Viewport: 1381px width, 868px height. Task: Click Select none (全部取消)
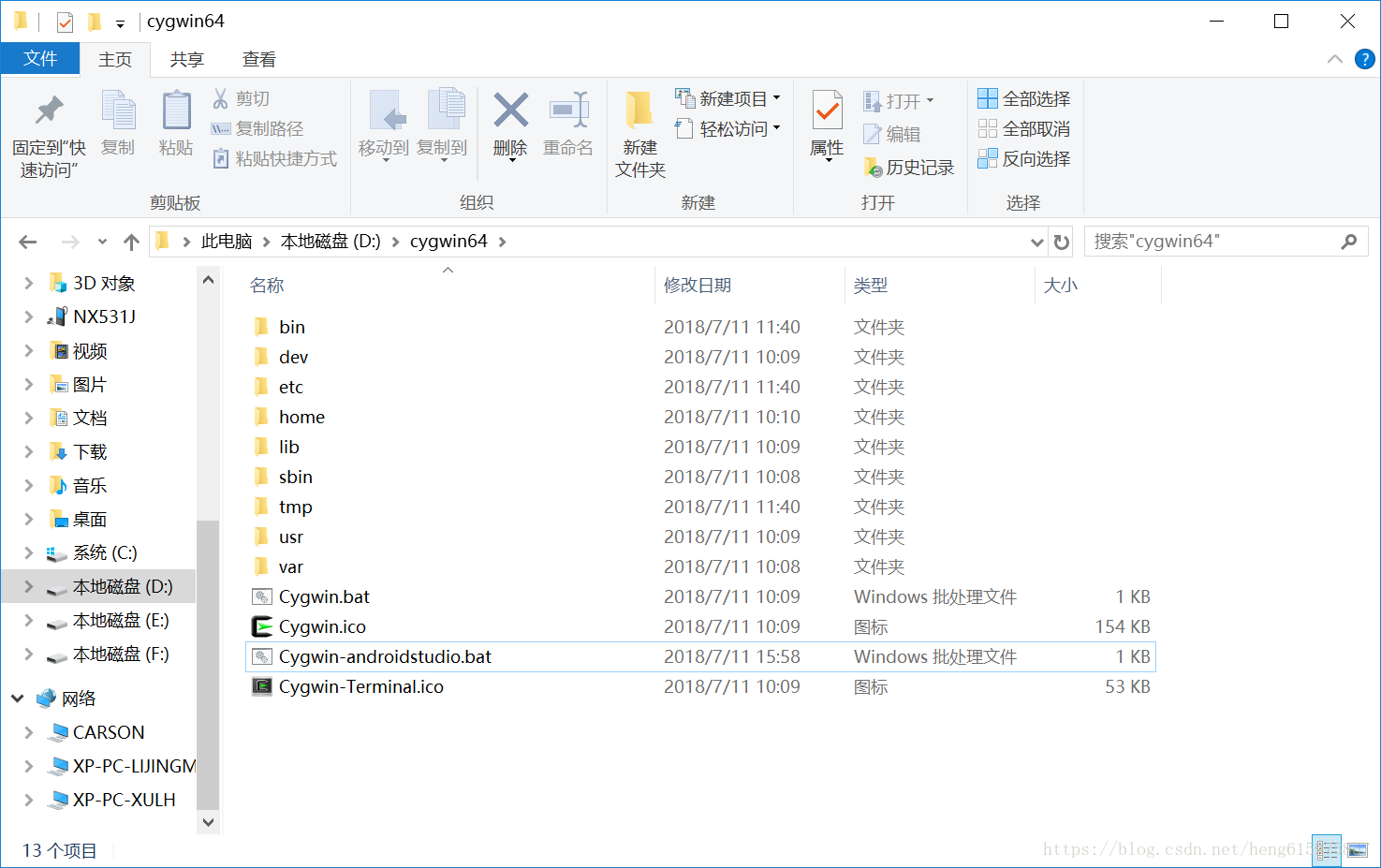click(x=1023, y=128)
